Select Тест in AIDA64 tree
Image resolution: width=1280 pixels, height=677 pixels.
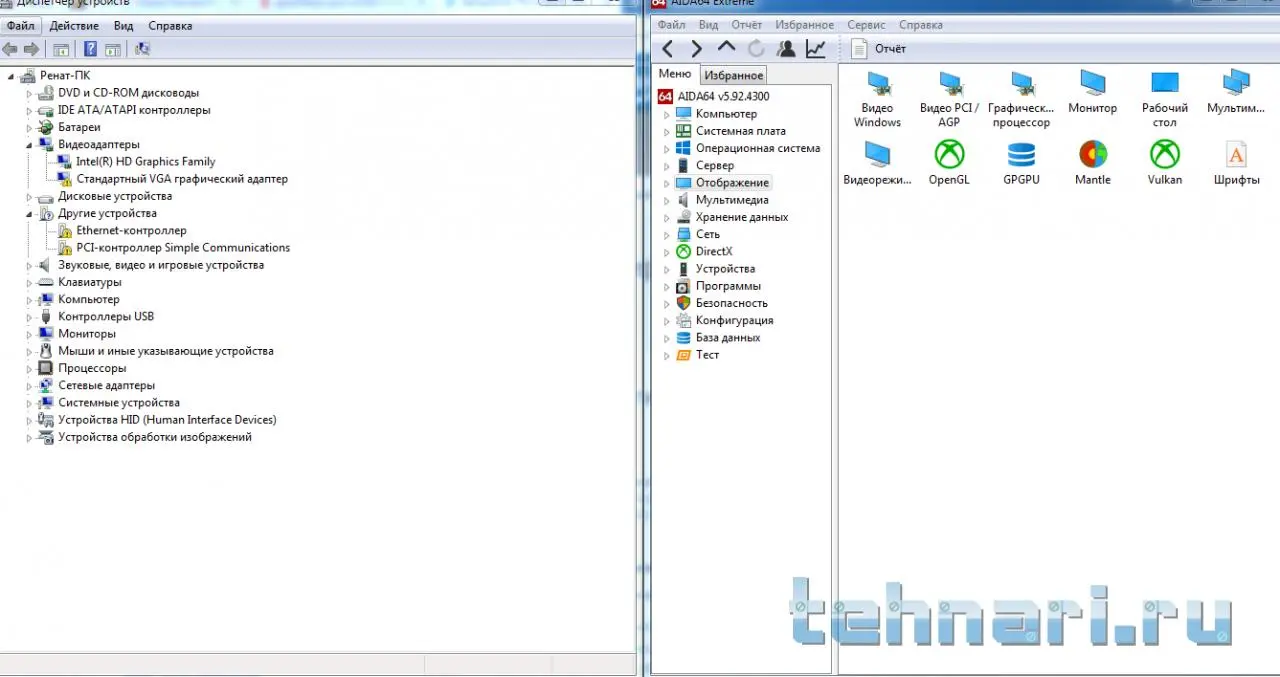(708, 355)
